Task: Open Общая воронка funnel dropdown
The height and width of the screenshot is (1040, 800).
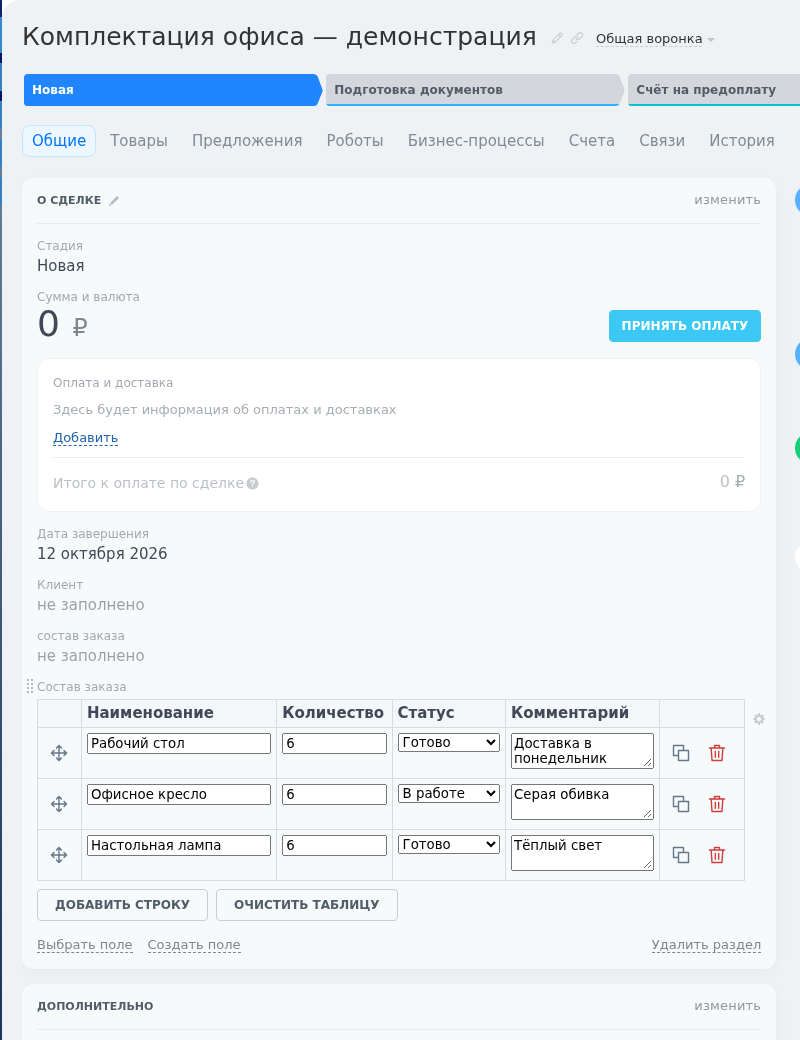Action: tap(655, 39)
